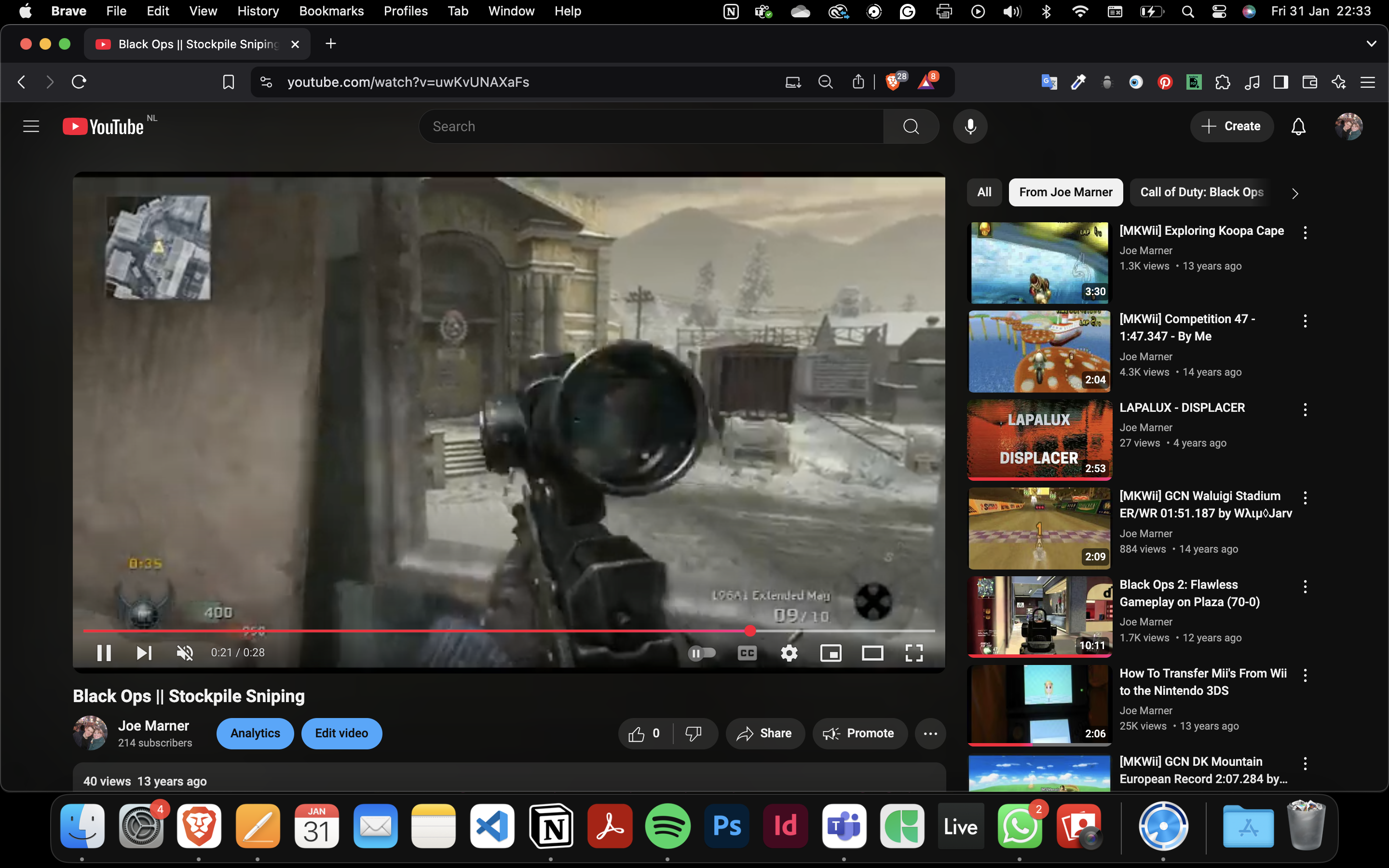1389x868 pixels.
Task: Switch the player to theater mode
Action: coord(872,653)
